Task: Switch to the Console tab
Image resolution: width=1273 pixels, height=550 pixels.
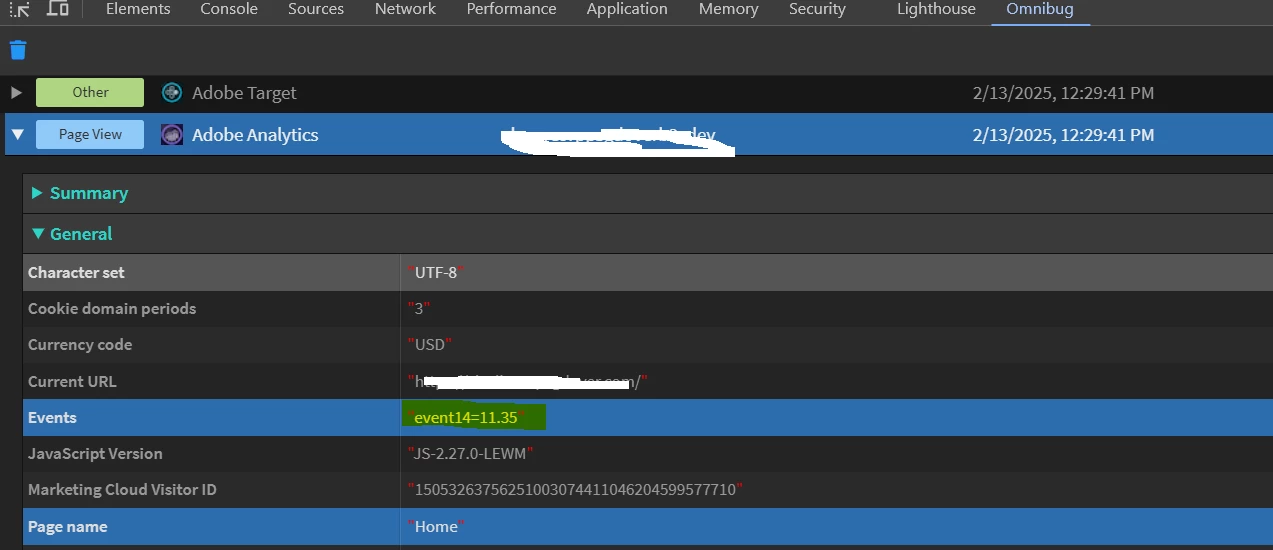Action: pos(229,9)
